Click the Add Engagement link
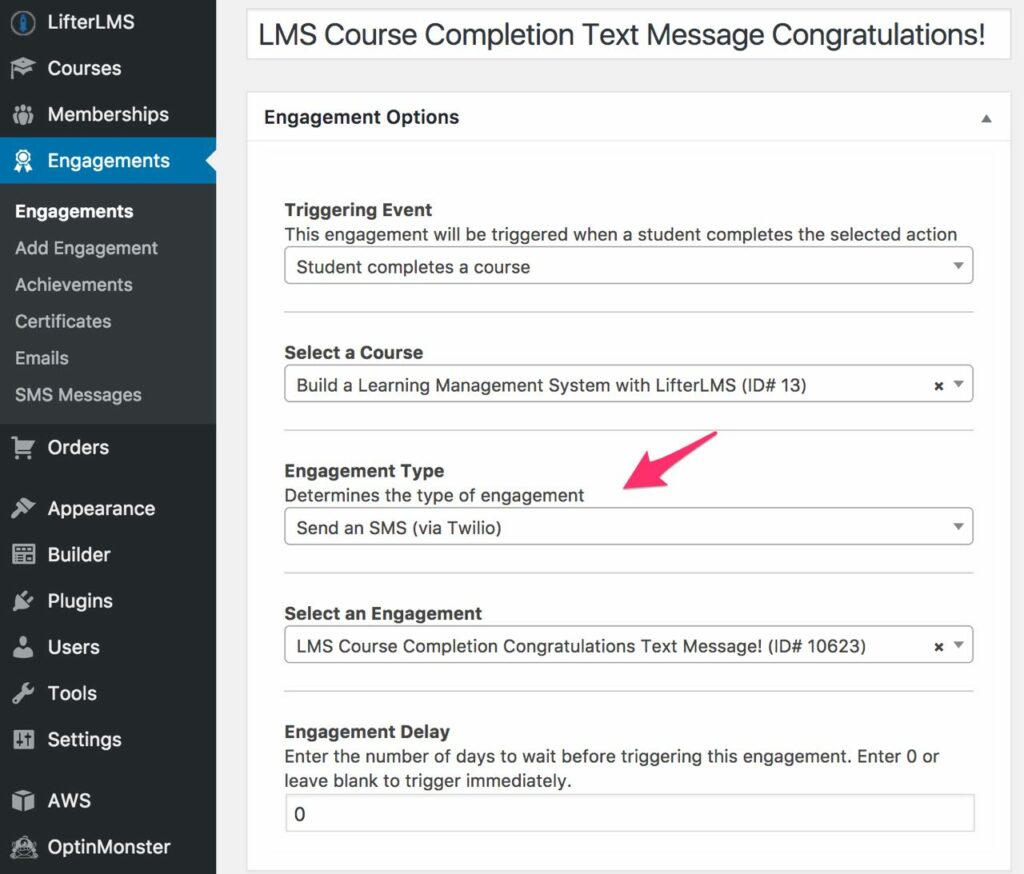 (x=86, y=248)
